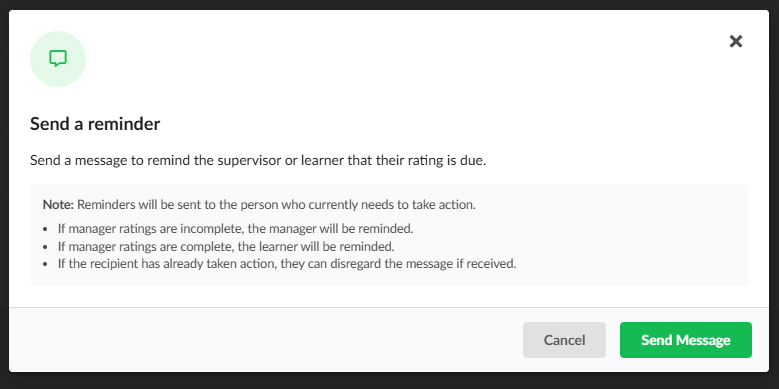Click the dark backdrop outside the dialog
Viewport: 779px width, 389px height.
(390, 381)
